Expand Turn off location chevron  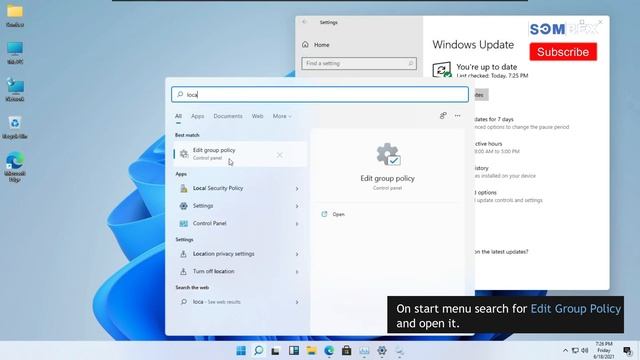[297, 272]
